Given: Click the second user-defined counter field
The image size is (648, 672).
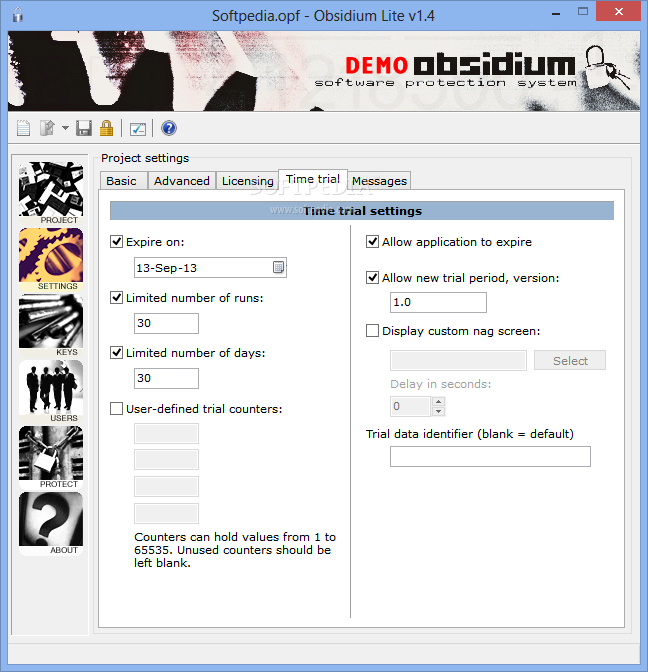Looking at the screenshot, I should coord(166,459).
